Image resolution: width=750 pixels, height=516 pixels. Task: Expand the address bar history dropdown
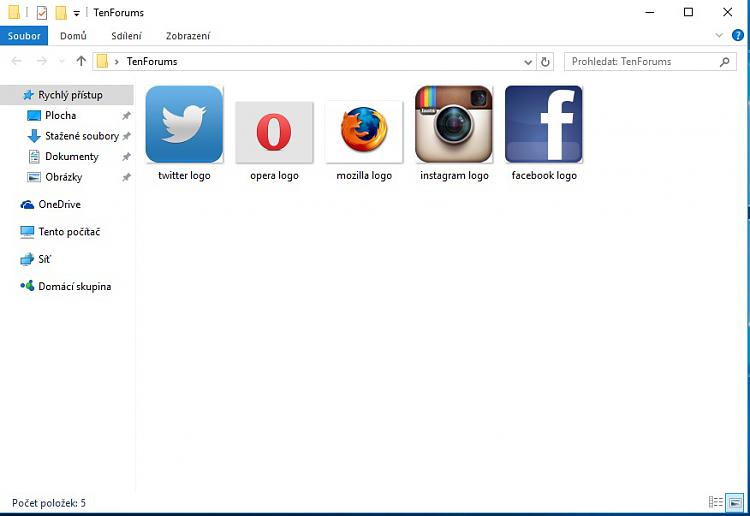coord(528,62)
